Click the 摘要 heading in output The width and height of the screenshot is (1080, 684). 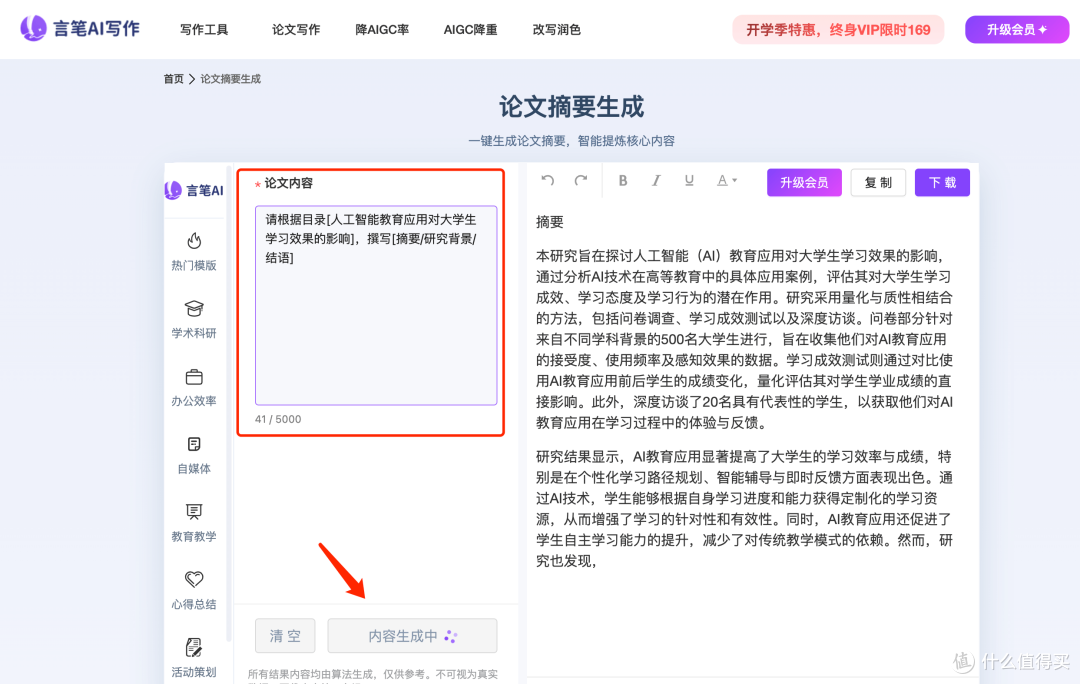pyautogui.click(x=550, y=222)
